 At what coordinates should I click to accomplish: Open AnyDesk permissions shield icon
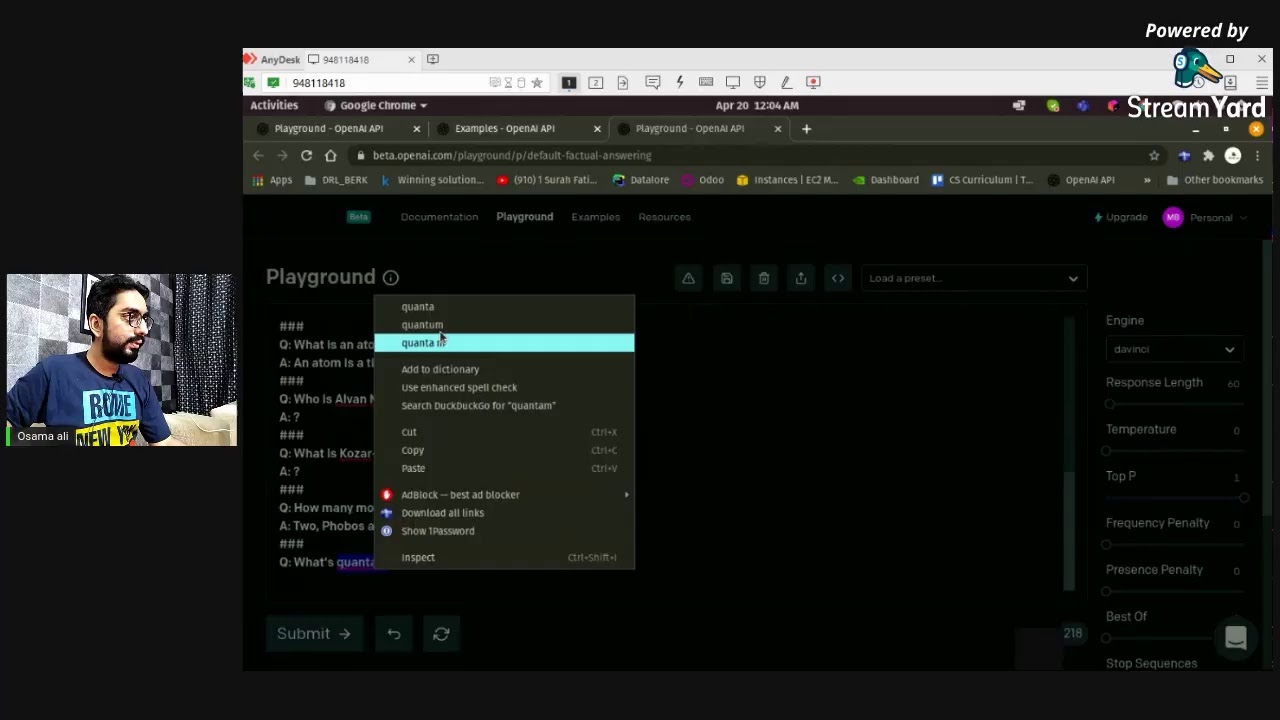[x=760, y=82]
